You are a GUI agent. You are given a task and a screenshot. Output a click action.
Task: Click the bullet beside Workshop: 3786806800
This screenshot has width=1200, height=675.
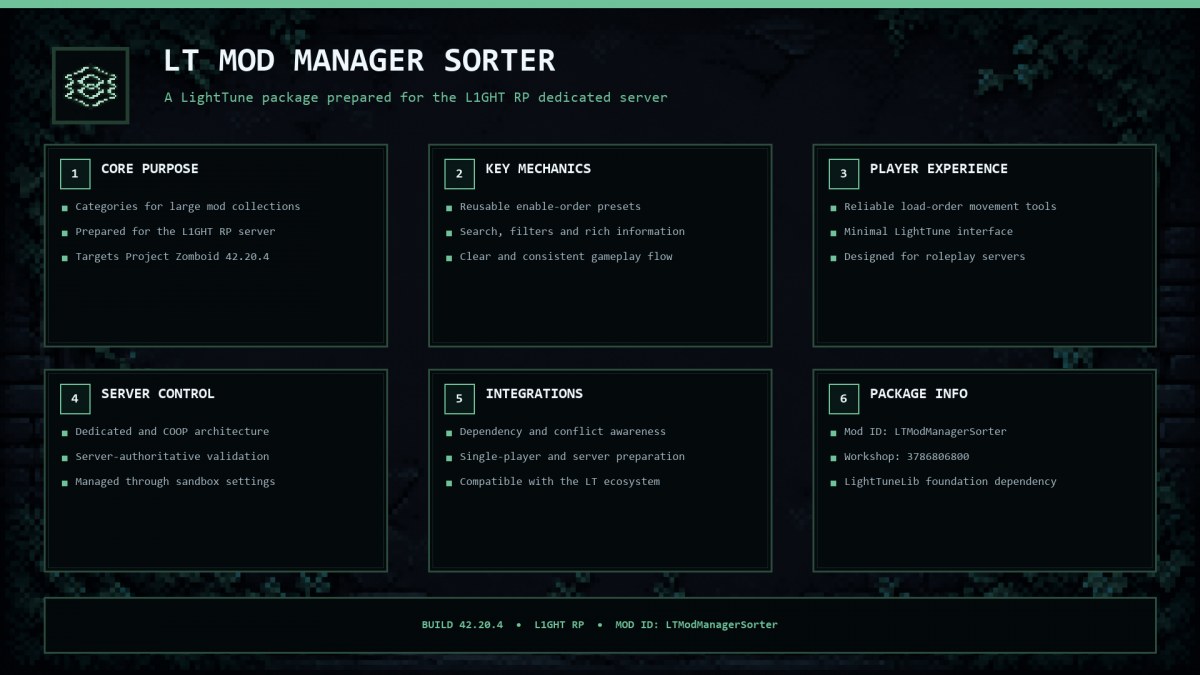(833, 458)
